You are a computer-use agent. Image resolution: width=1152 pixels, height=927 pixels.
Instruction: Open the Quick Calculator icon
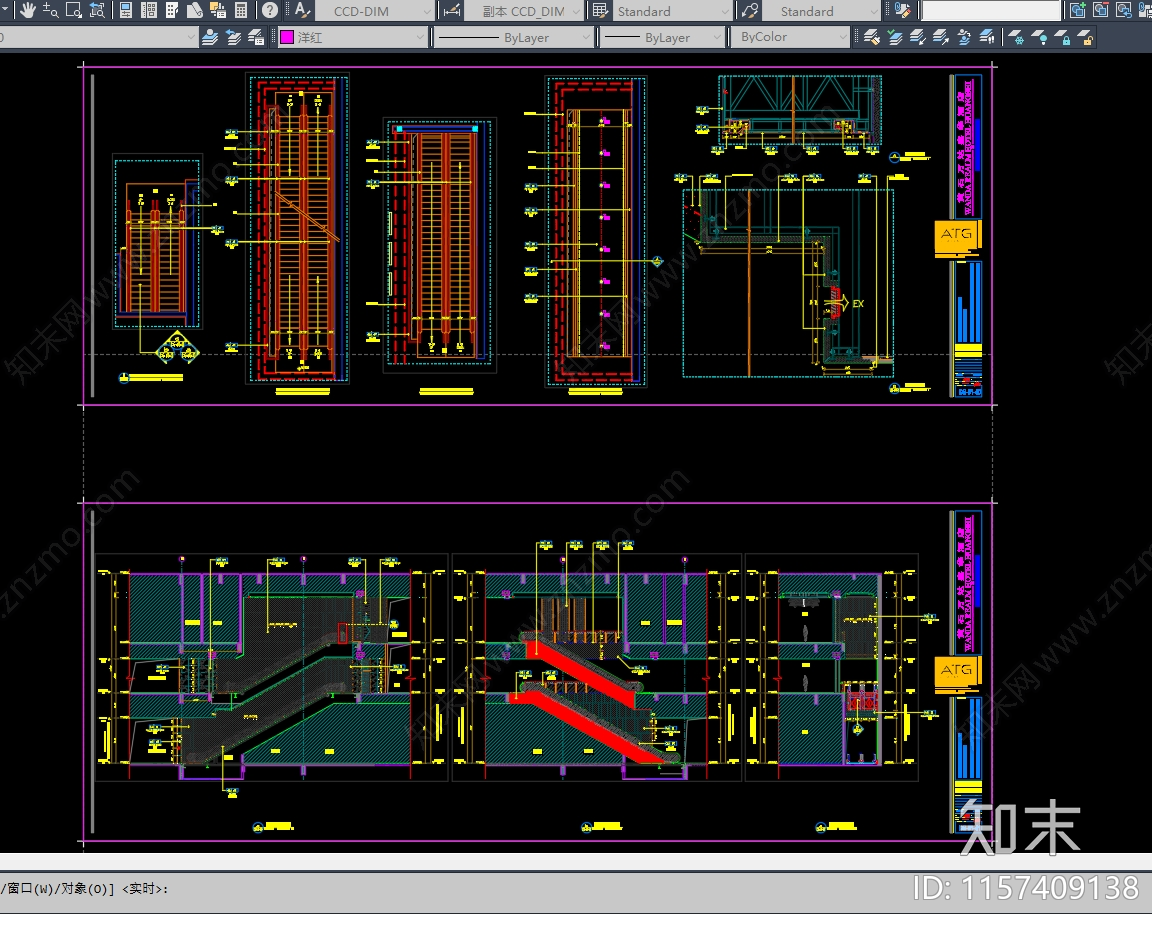(x=241, y=11)
